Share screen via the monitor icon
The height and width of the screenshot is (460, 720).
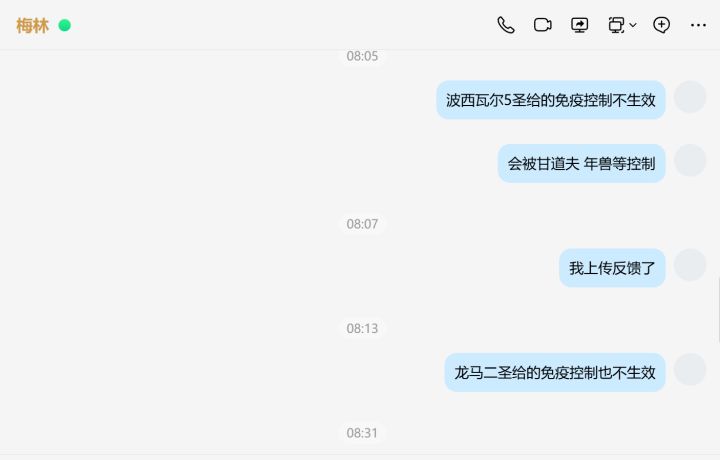pyautogui.click(x=579, y=25)
